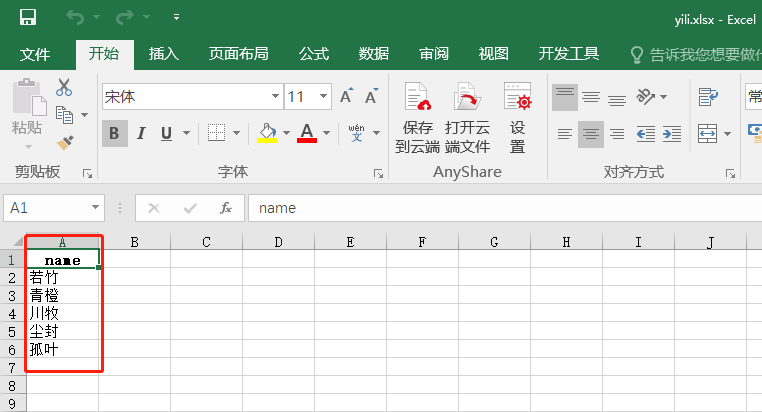762x412 pixels.
Task: Go to the 视图 ribbon tab
Action: [x=494, y=54]
